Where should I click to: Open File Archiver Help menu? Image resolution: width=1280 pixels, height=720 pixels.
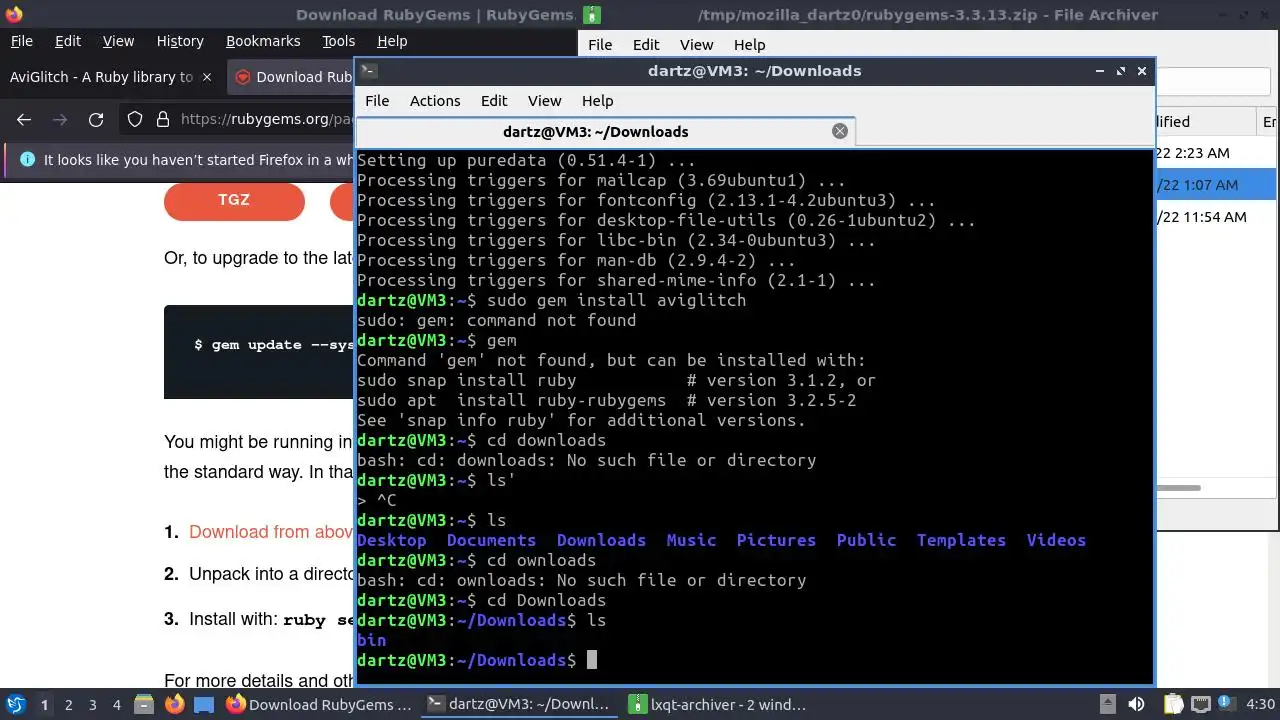tap(749, 45)
